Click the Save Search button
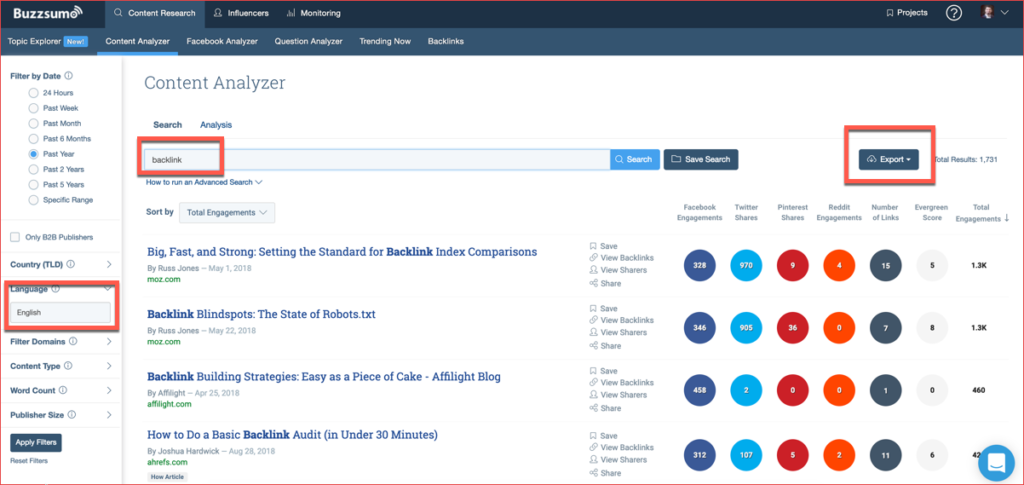The width and height of the screenshot is (1024, 485). tap(701, 159)
